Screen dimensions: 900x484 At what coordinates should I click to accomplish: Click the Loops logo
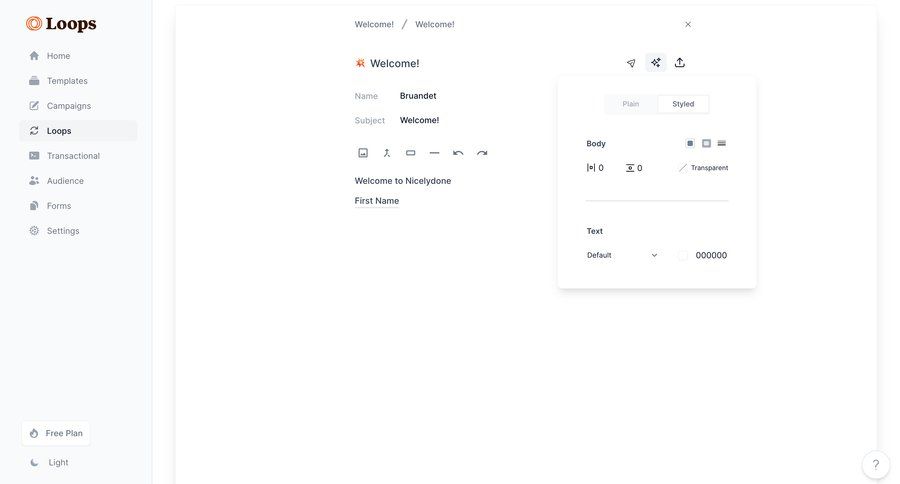click(x=61, y=24)
